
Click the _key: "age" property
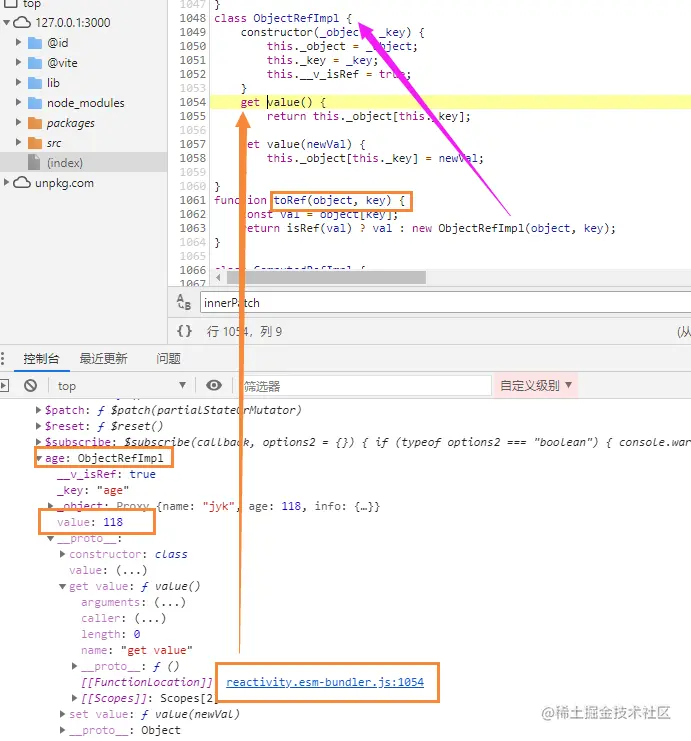coord(93,490)
